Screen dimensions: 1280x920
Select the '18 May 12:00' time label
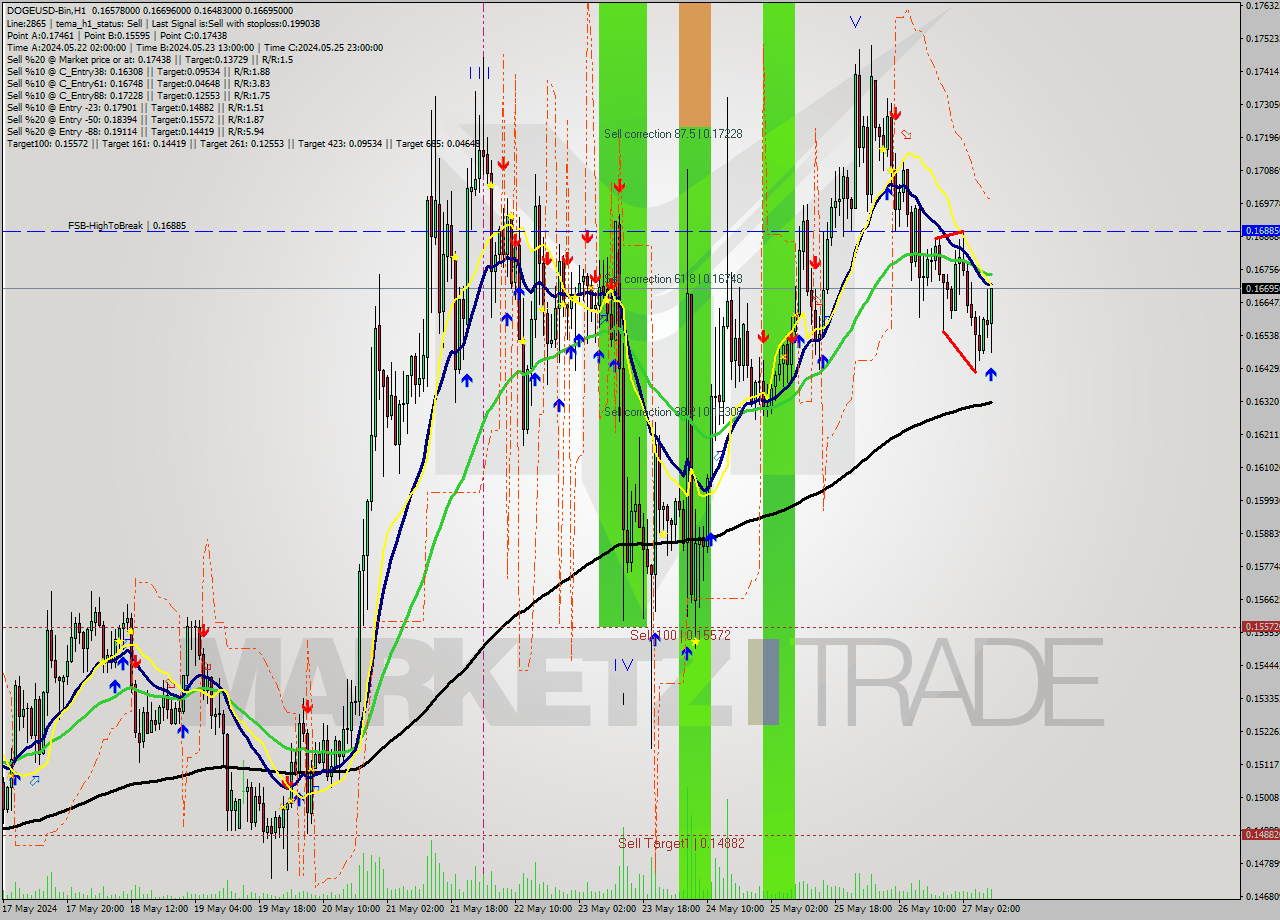pos(159,909)
